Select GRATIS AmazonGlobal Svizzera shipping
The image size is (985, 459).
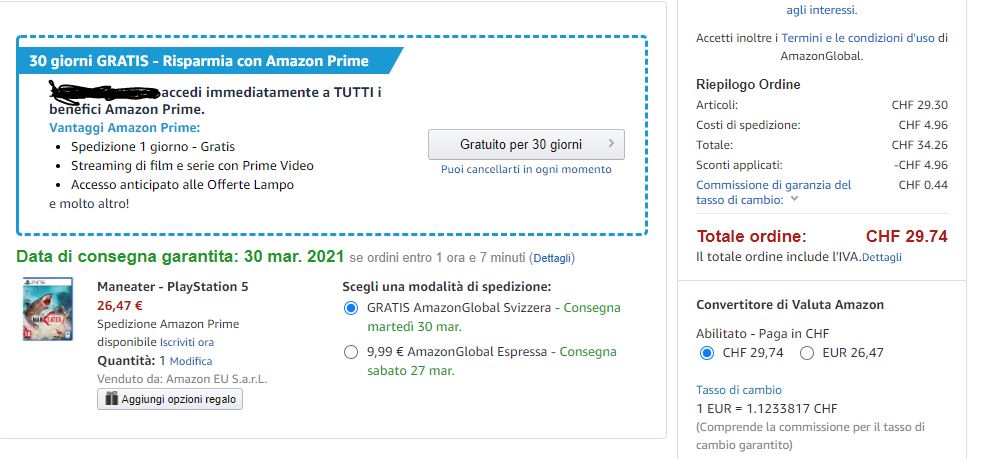pyautogui.click(x=350, y=308)
